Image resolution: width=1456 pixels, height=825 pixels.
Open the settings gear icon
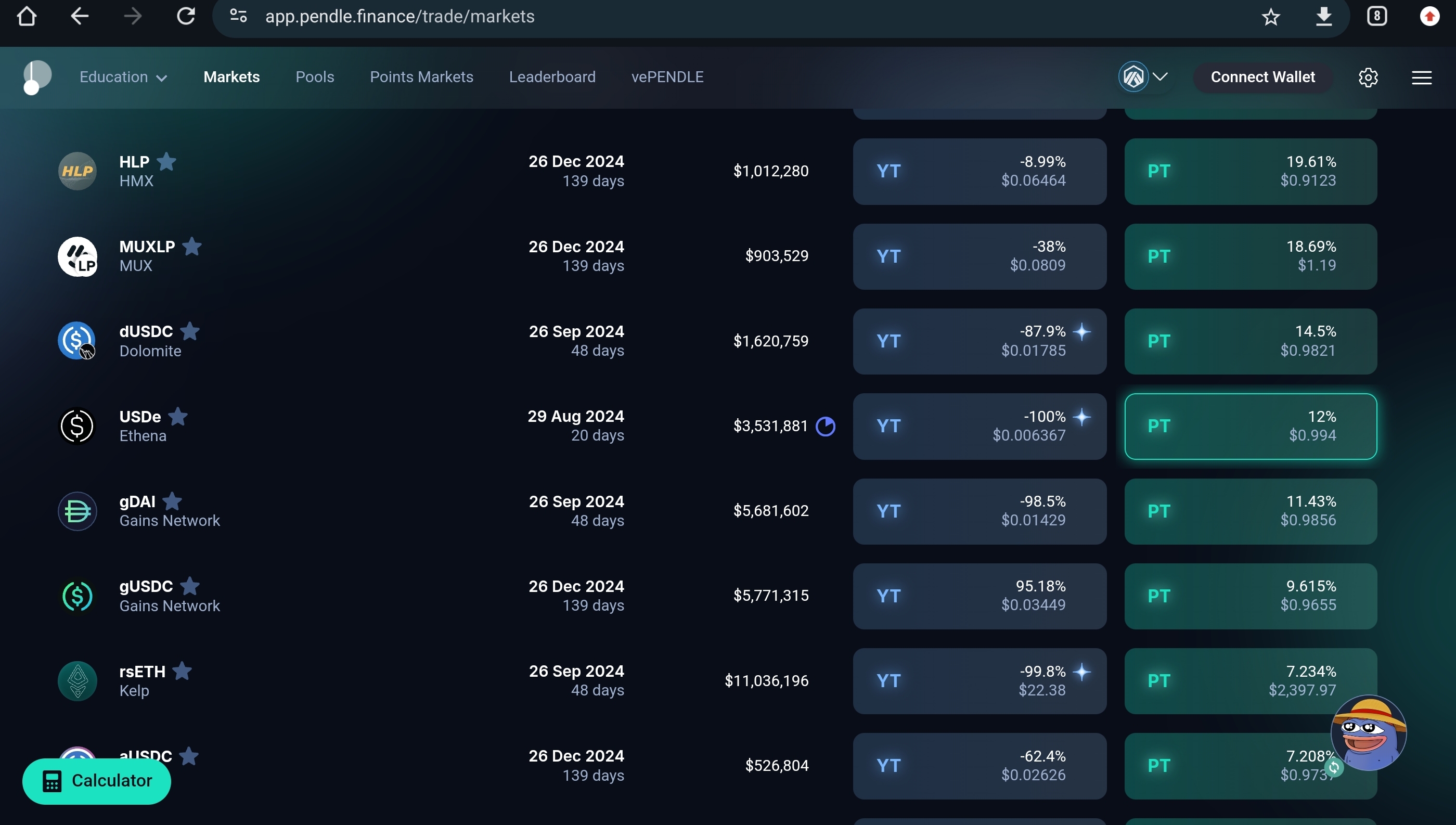(1368, 77)
